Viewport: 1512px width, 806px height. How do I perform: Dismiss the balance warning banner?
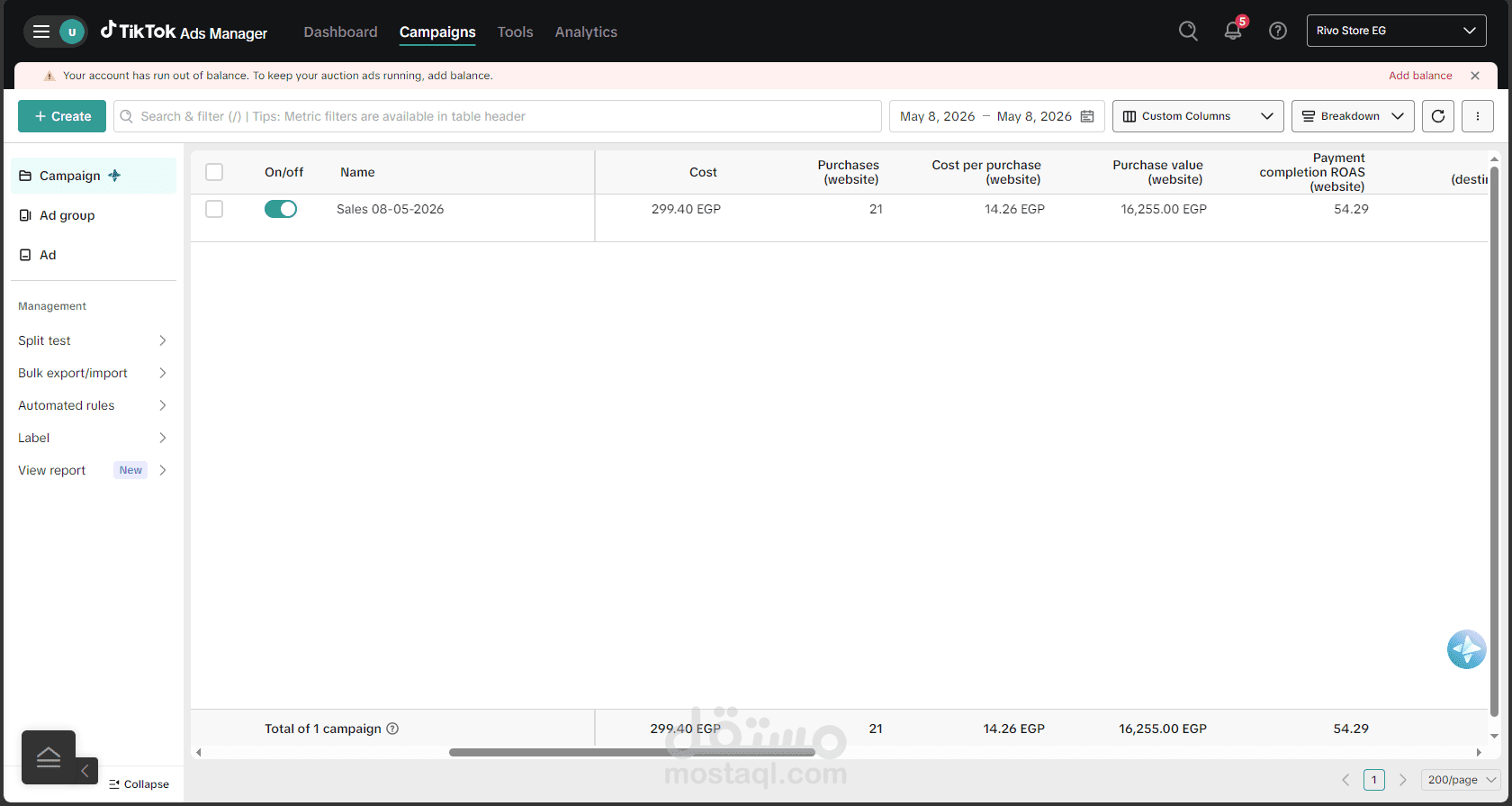coord(1475,76)
